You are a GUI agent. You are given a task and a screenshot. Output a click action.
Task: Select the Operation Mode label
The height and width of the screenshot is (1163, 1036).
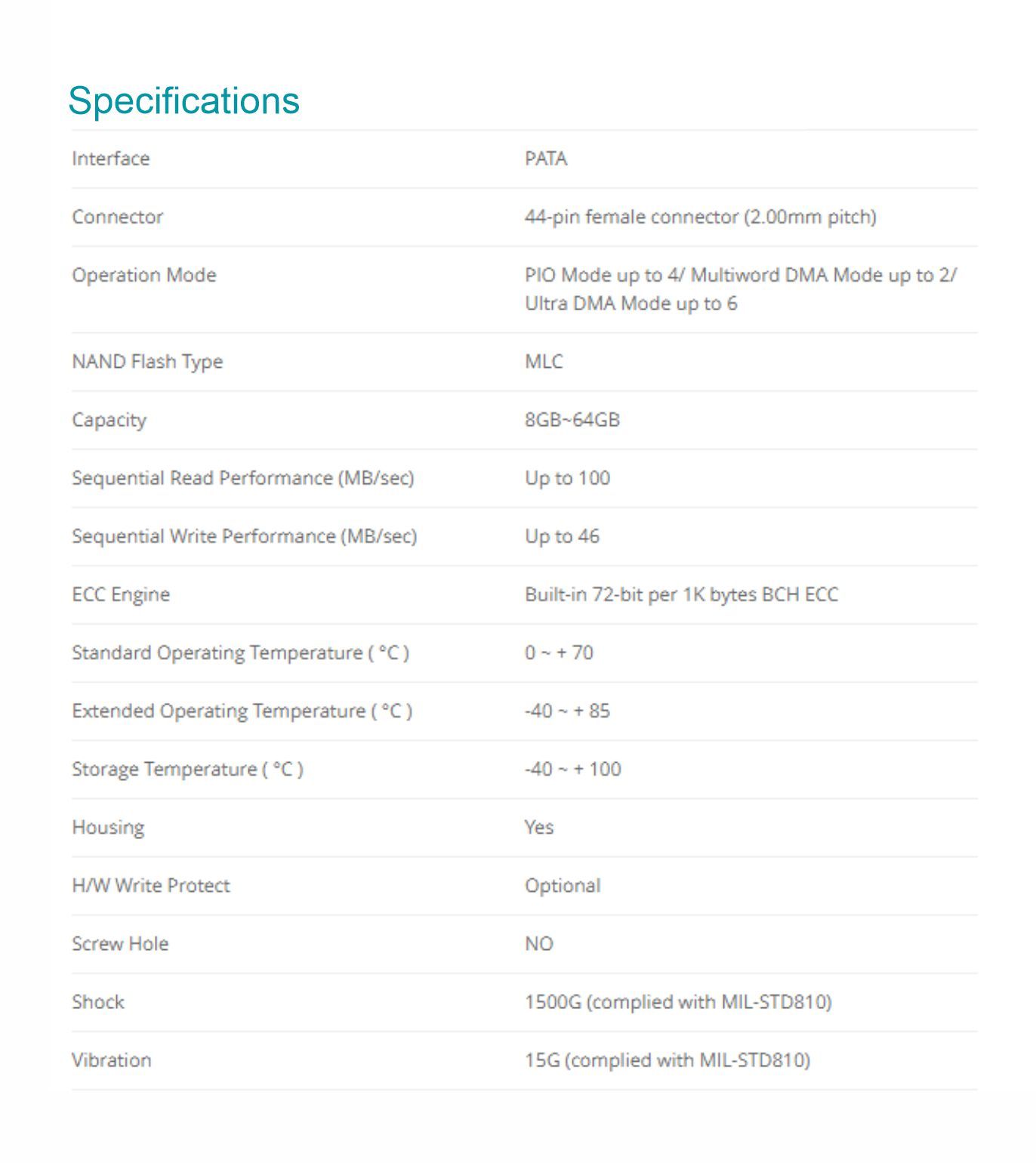[x=144, y=275]
